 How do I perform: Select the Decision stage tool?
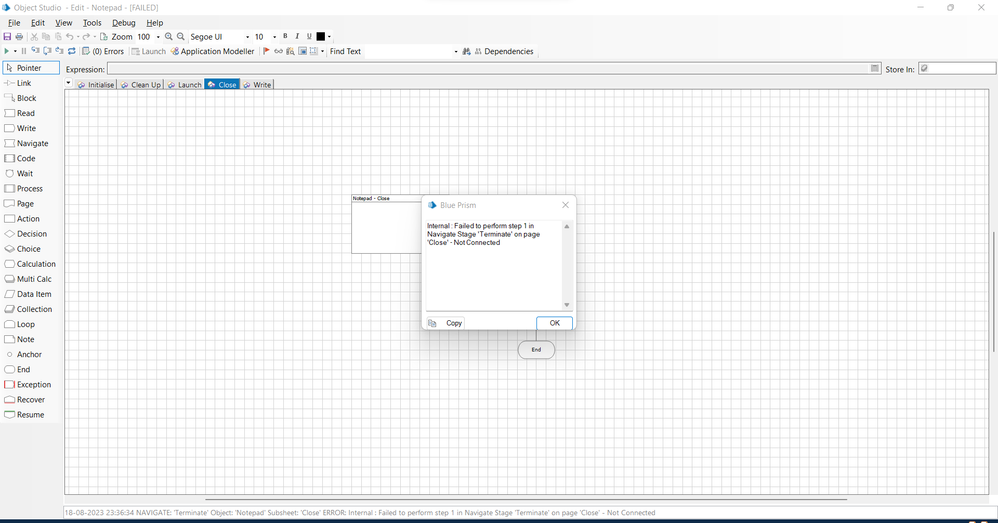25,234
